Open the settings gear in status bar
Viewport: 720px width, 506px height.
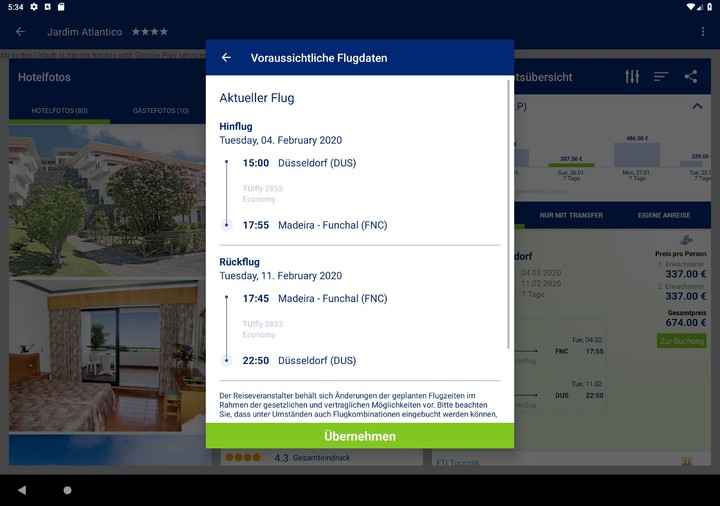click(x=34, y=7)
